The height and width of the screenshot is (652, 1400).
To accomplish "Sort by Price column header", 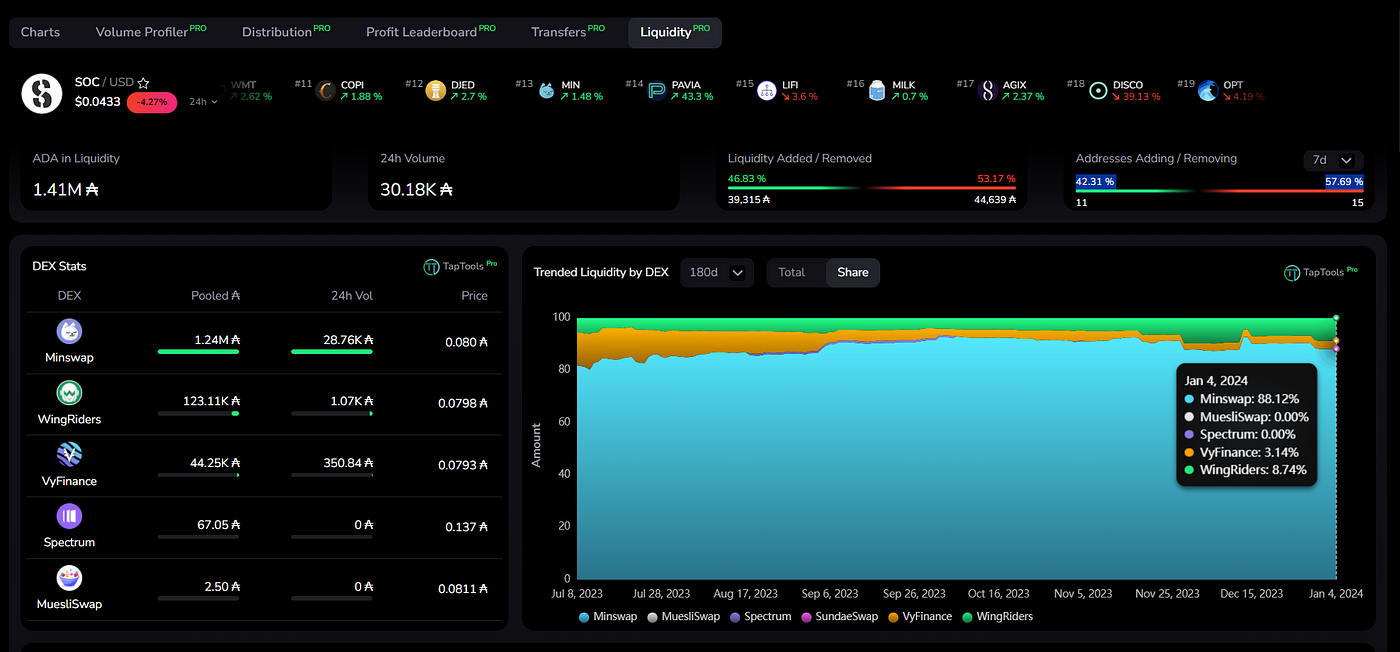I will pyautogui.click(x=474, y=295).
